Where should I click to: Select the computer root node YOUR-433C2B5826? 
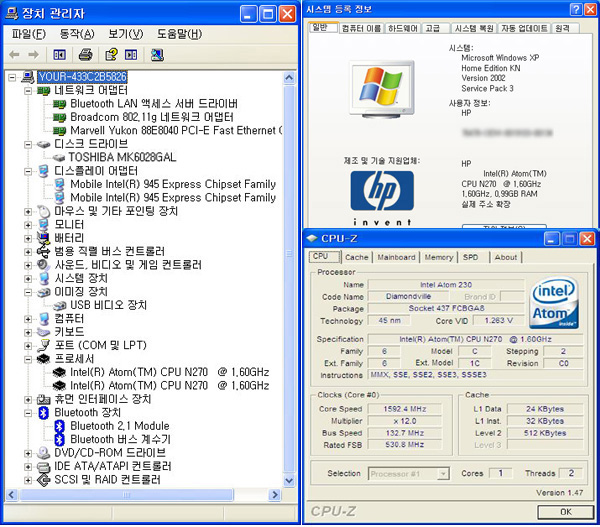pos(82,77)
